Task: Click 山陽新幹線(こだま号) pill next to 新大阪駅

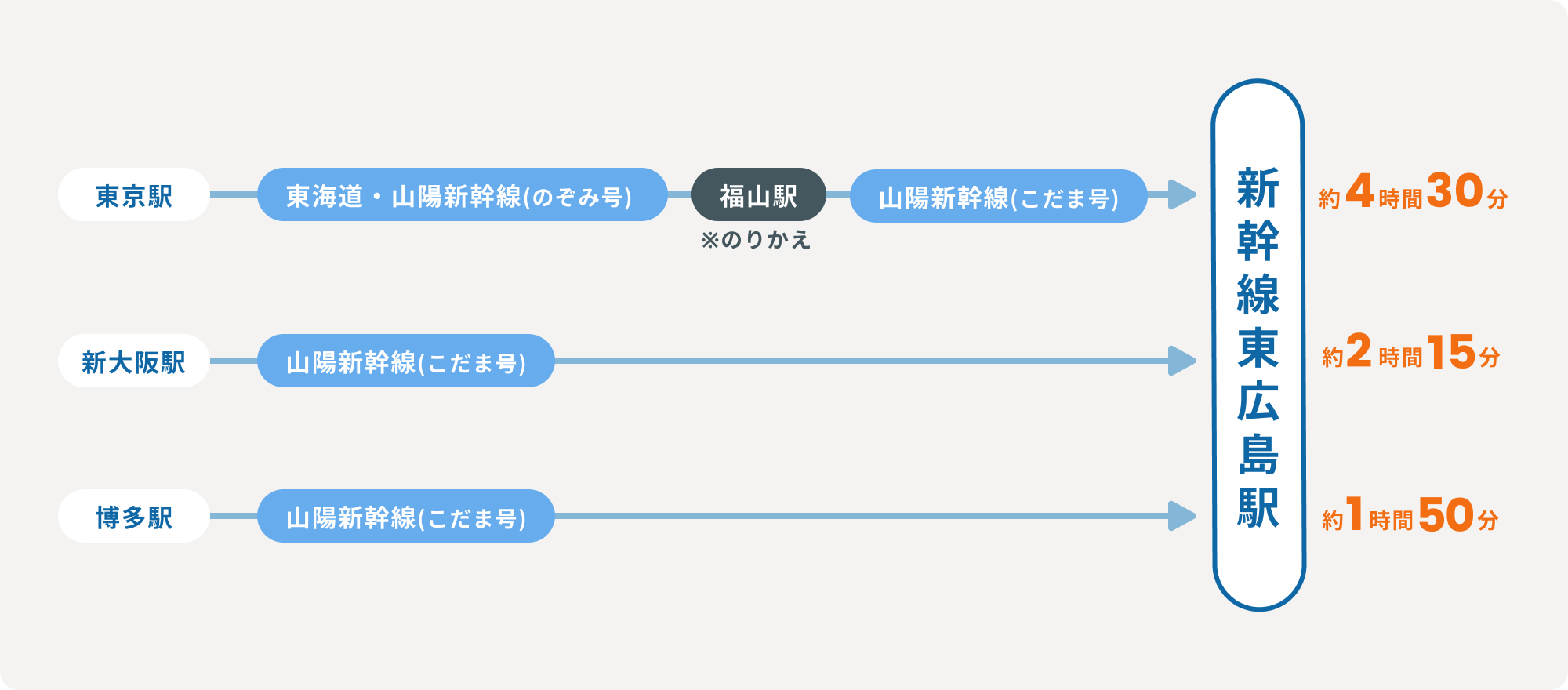Action: (406, 361)
